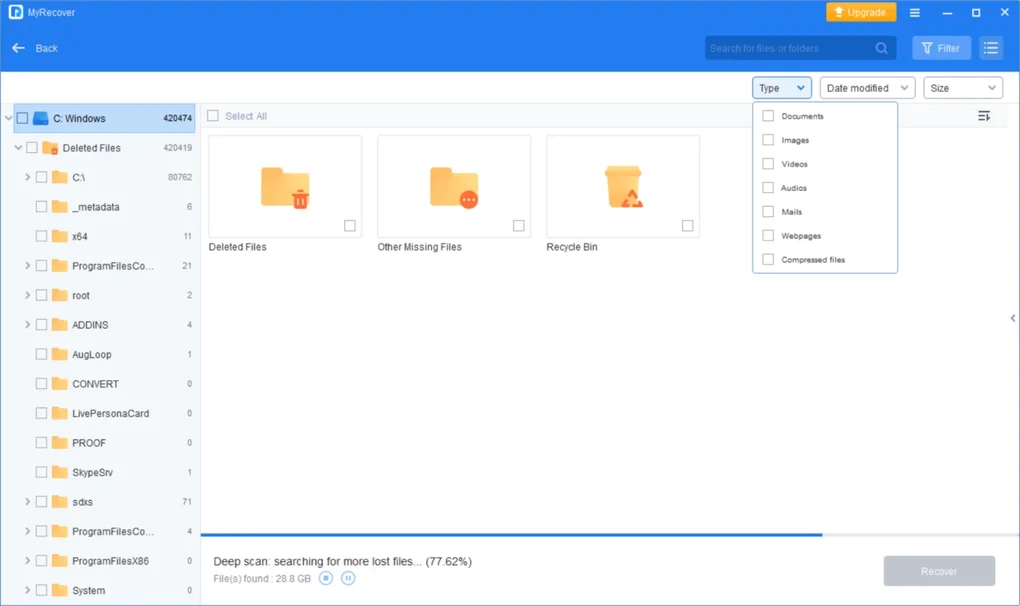Click the Back arrow icon
This screenshot has width=1020, height=606.
click(x=18, y=48)
